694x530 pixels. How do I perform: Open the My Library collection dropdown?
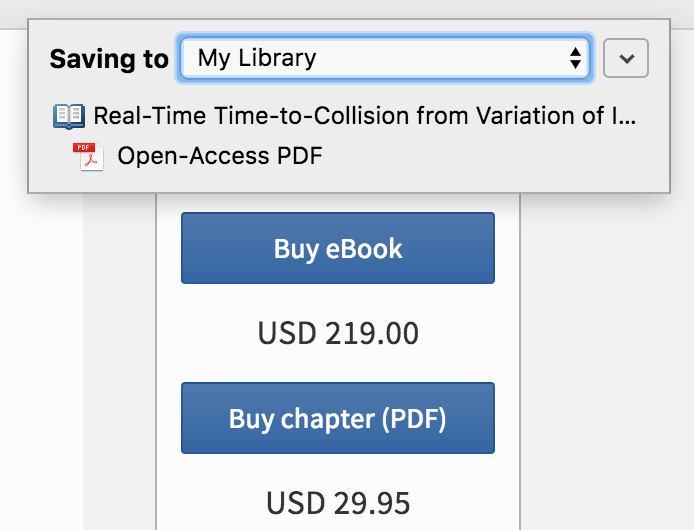click(385, 58)
